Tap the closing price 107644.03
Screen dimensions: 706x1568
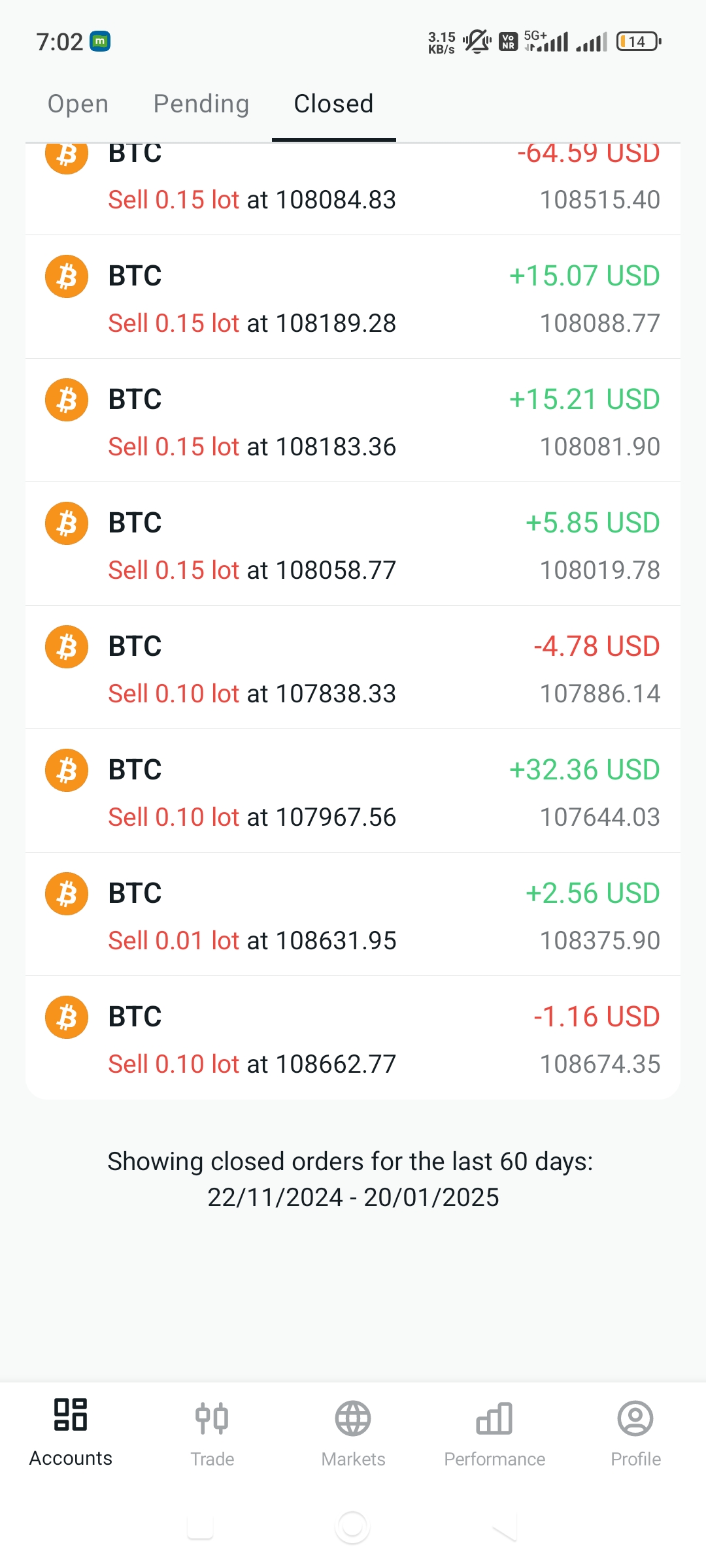(599, 817)
